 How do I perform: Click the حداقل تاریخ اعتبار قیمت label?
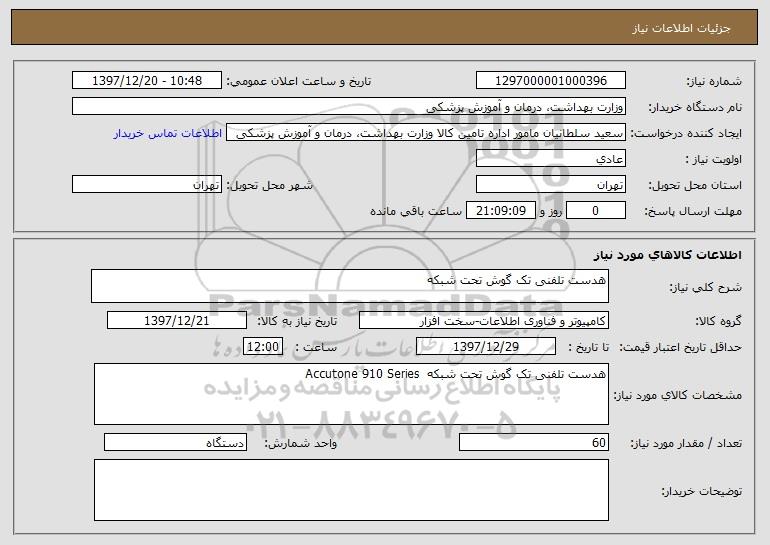click(680, 348)
